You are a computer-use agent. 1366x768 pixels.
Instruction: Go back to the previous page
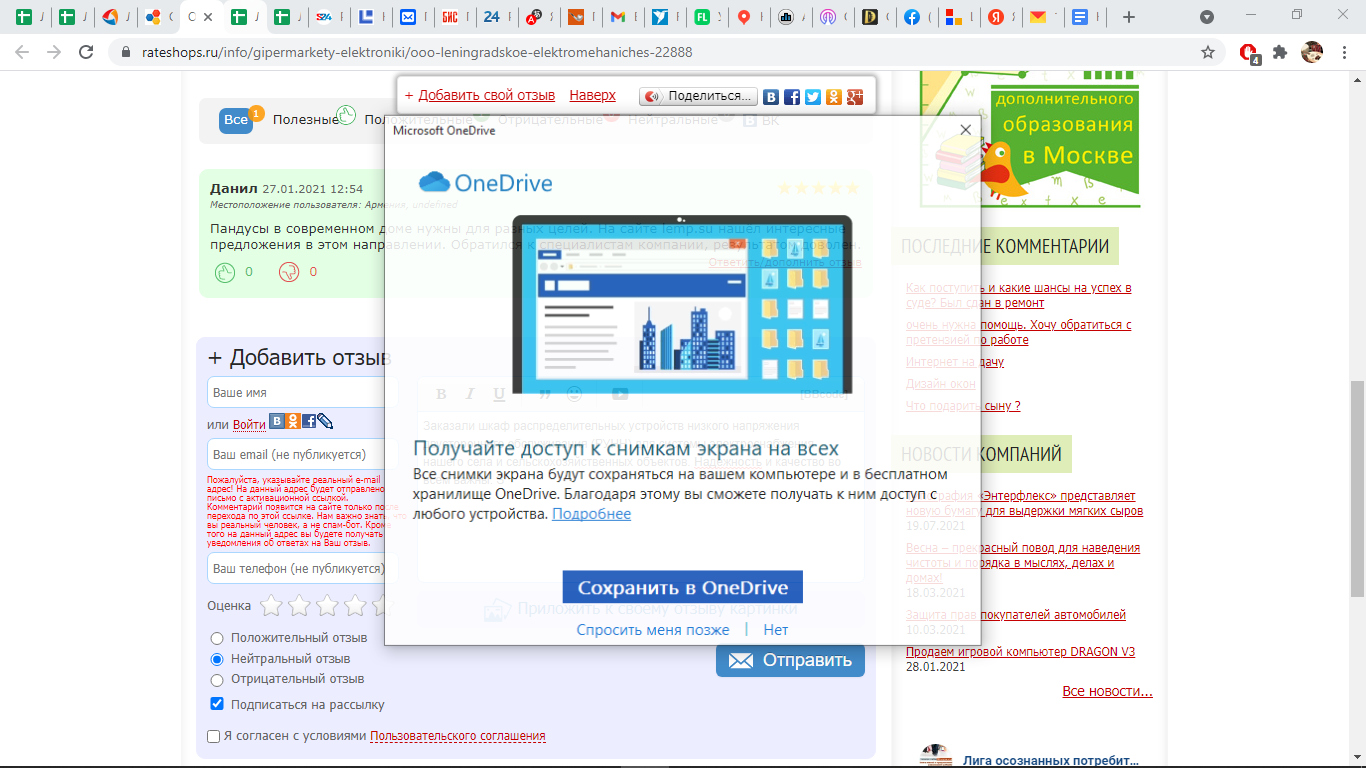[22, 52]
